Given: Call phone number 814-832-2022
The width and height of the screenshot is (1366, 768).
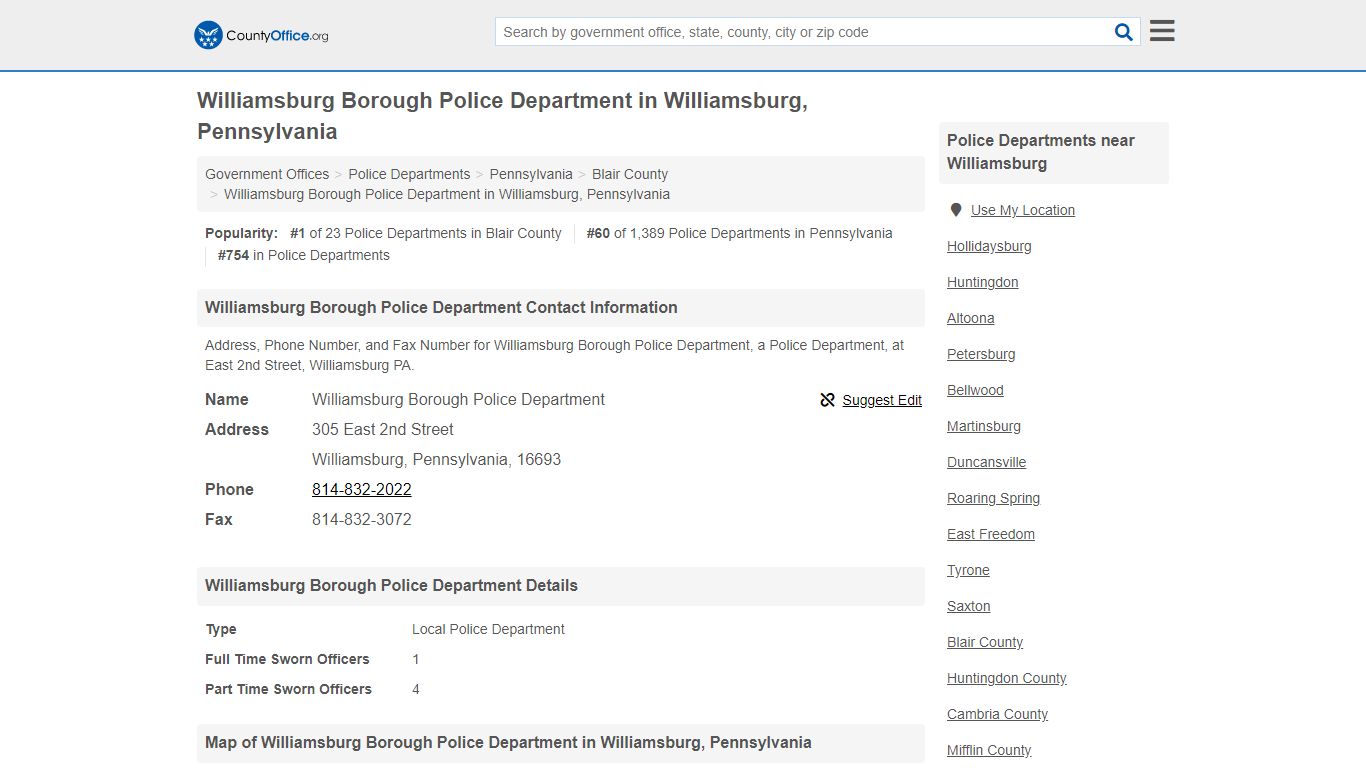Looking at the screenshot, I should click(x=362, y=489).
